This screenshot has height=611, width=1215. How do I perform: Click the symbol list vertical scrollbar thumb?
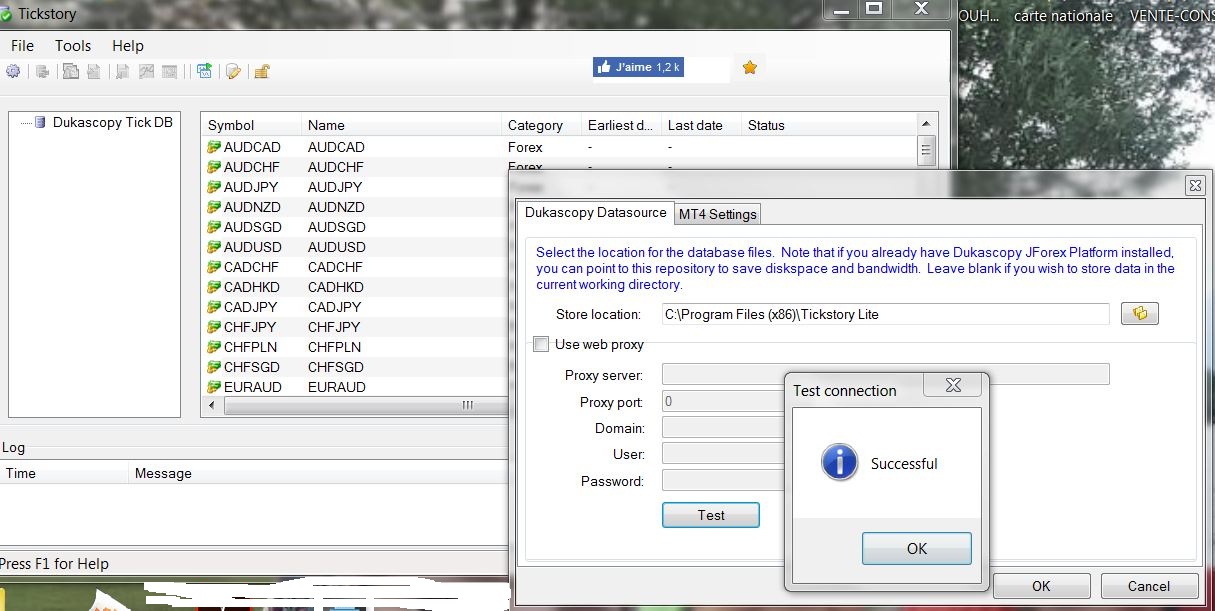tap(927, 151)
